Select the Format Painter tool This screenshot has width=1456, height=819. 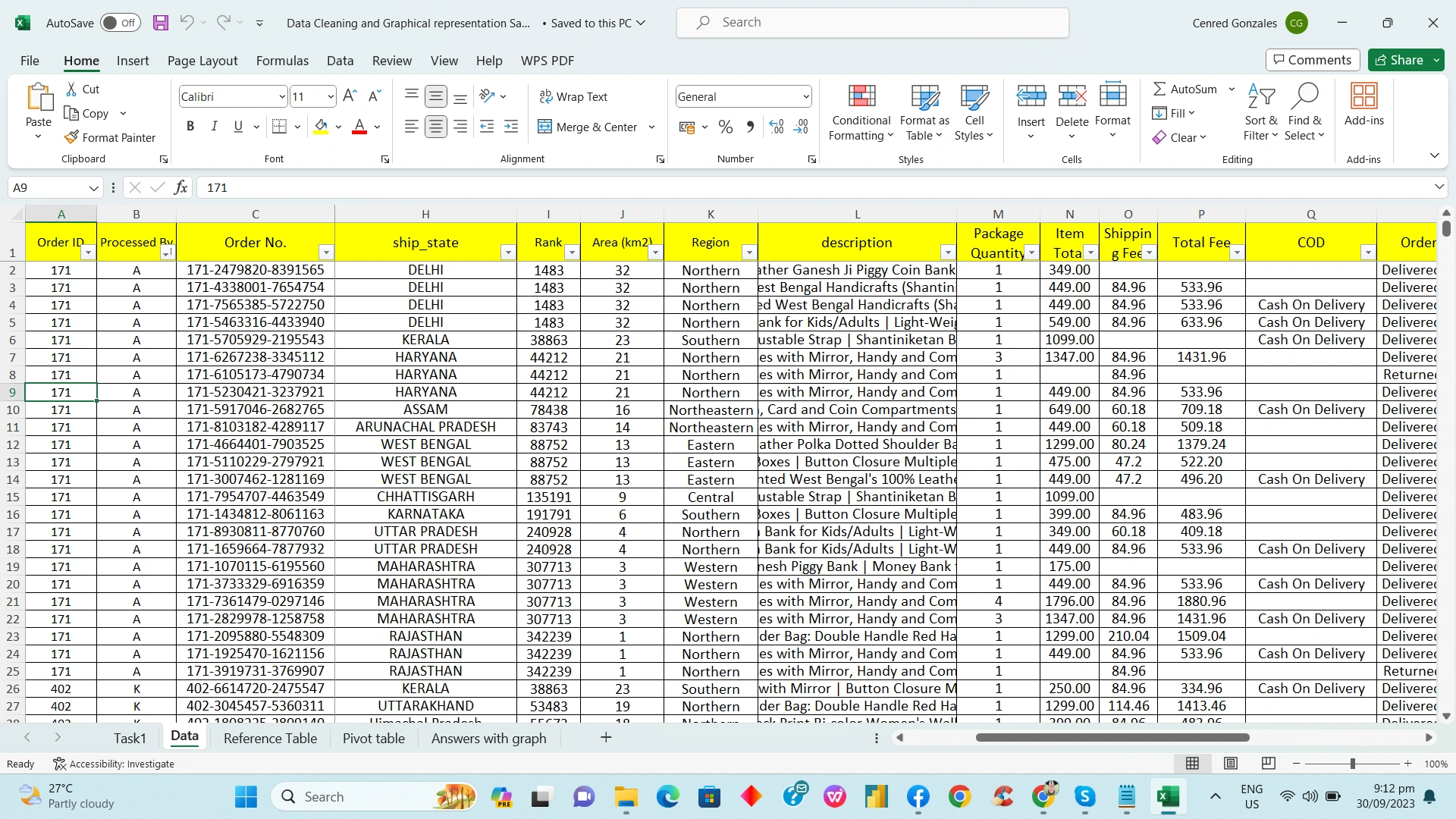pyautogui.click(x=111, y=137)
